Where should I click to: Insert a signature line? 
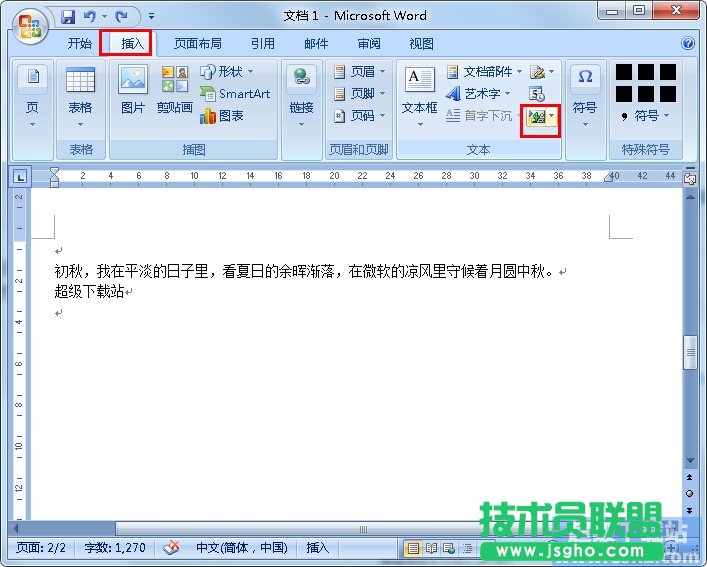coord(537,71)
